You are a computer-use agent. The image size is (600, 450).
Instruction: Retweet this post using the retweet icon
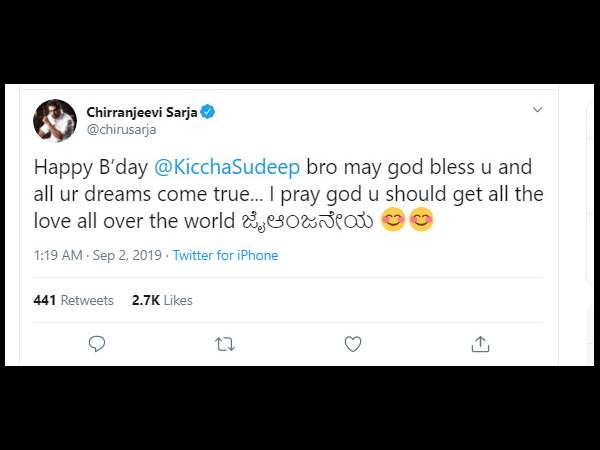click(x=225, y=344)
